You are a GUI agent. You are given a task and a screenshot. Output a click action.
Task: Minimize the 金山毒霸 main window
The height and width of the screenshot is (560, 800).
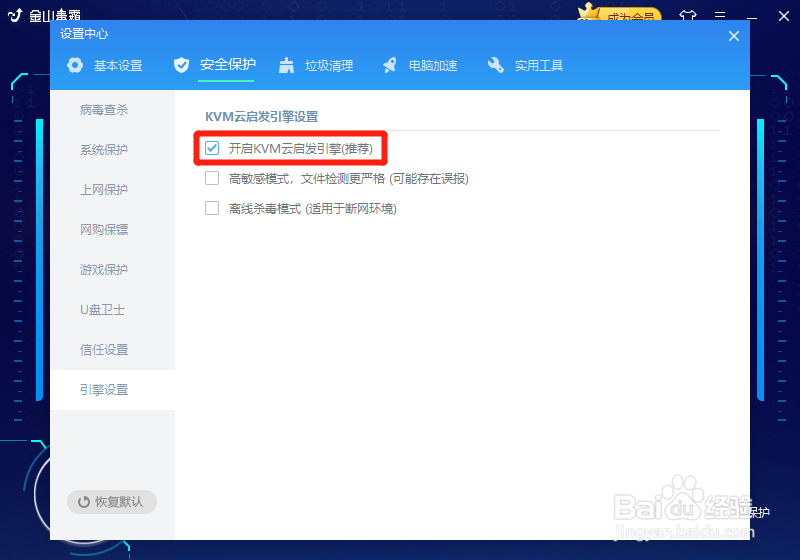[x=752, y=16]
